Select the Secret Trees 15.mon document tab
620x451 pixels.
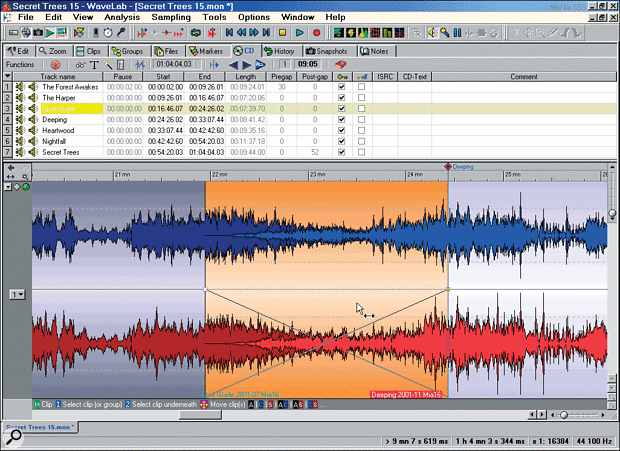pos(40,427)
